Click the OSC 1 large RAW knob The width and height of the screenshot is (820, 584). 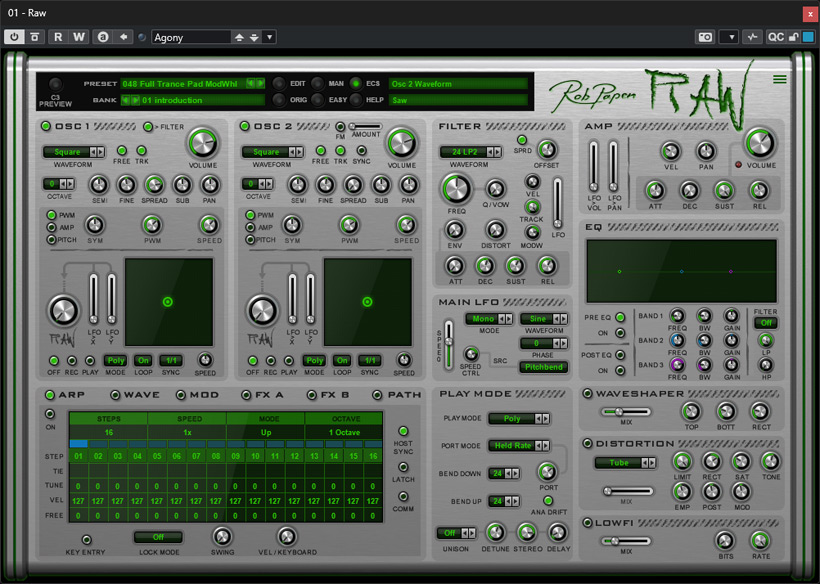point(63,310)
